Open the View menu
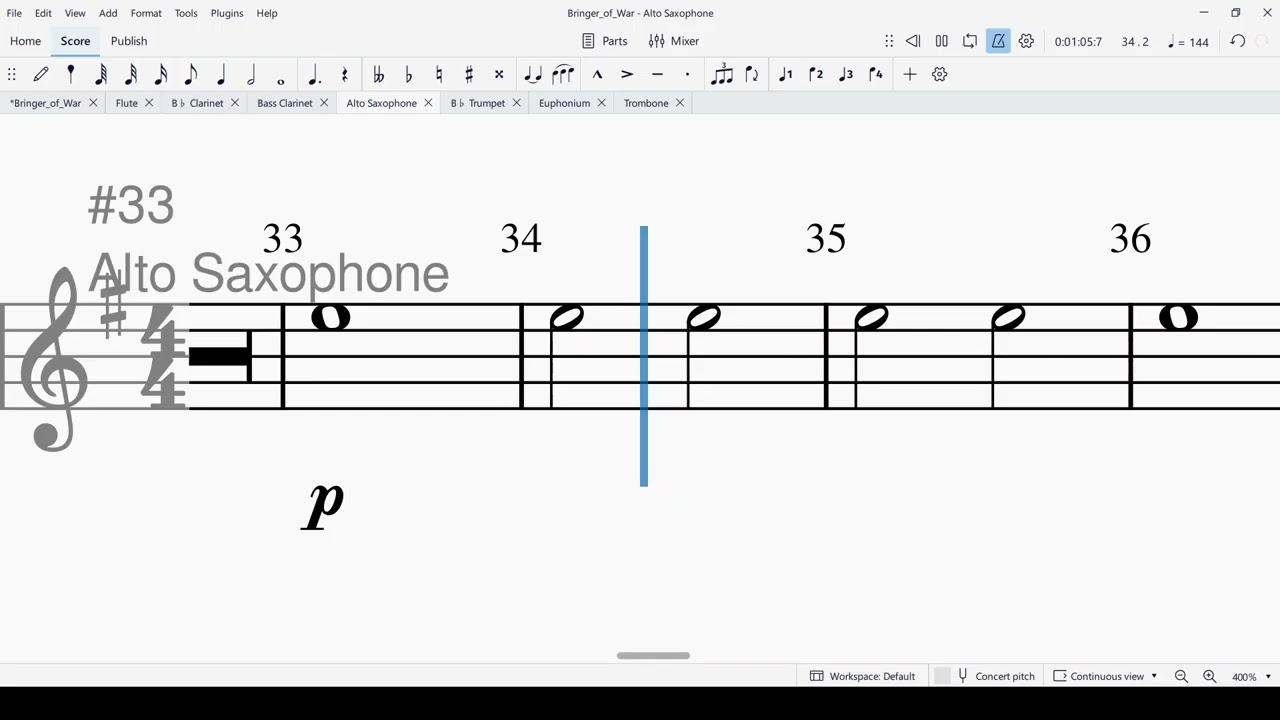Viewport: 1280px width, 720px height. pyautogui.click(x=75, y=13)
